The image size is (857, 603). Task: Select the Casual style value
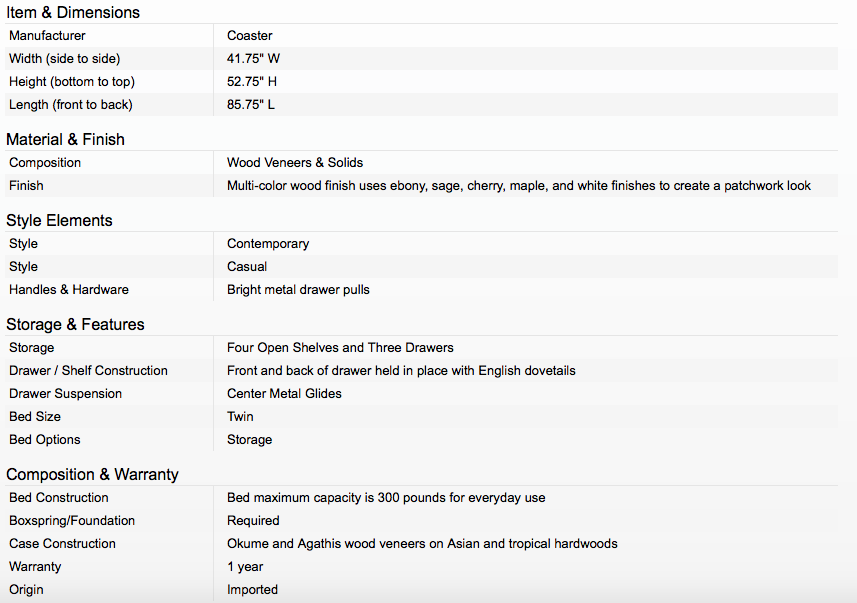247,266
